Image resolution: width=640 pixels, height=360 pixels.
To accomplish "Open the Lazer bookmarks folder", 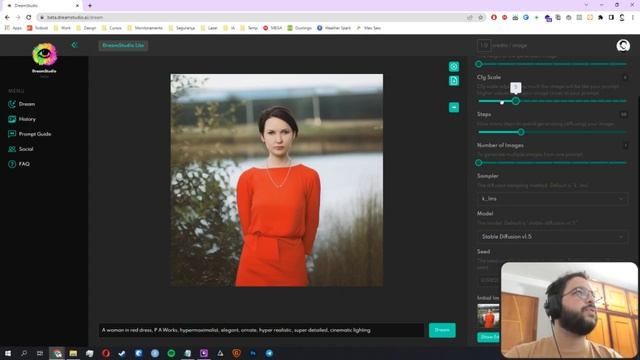I will [209, 28].
